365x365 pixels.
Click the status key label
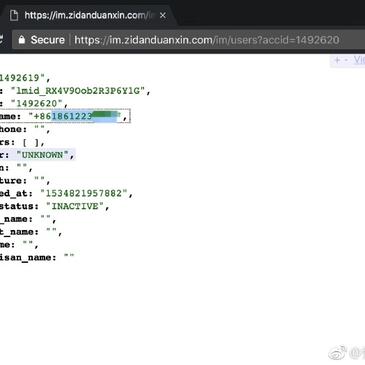(19, 206)
